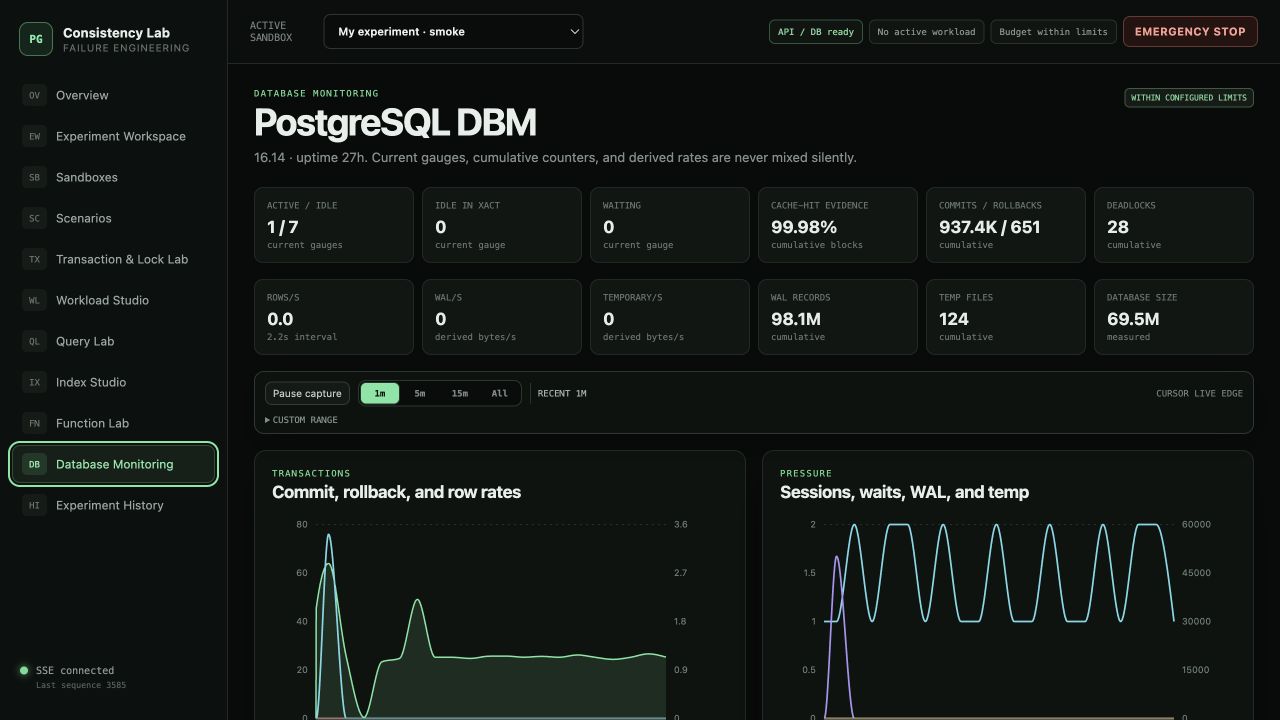Click the Temp Files 124 card
Image resolution: width=1280 pixels, height=720 pixels.
(x=1006, y=317)
